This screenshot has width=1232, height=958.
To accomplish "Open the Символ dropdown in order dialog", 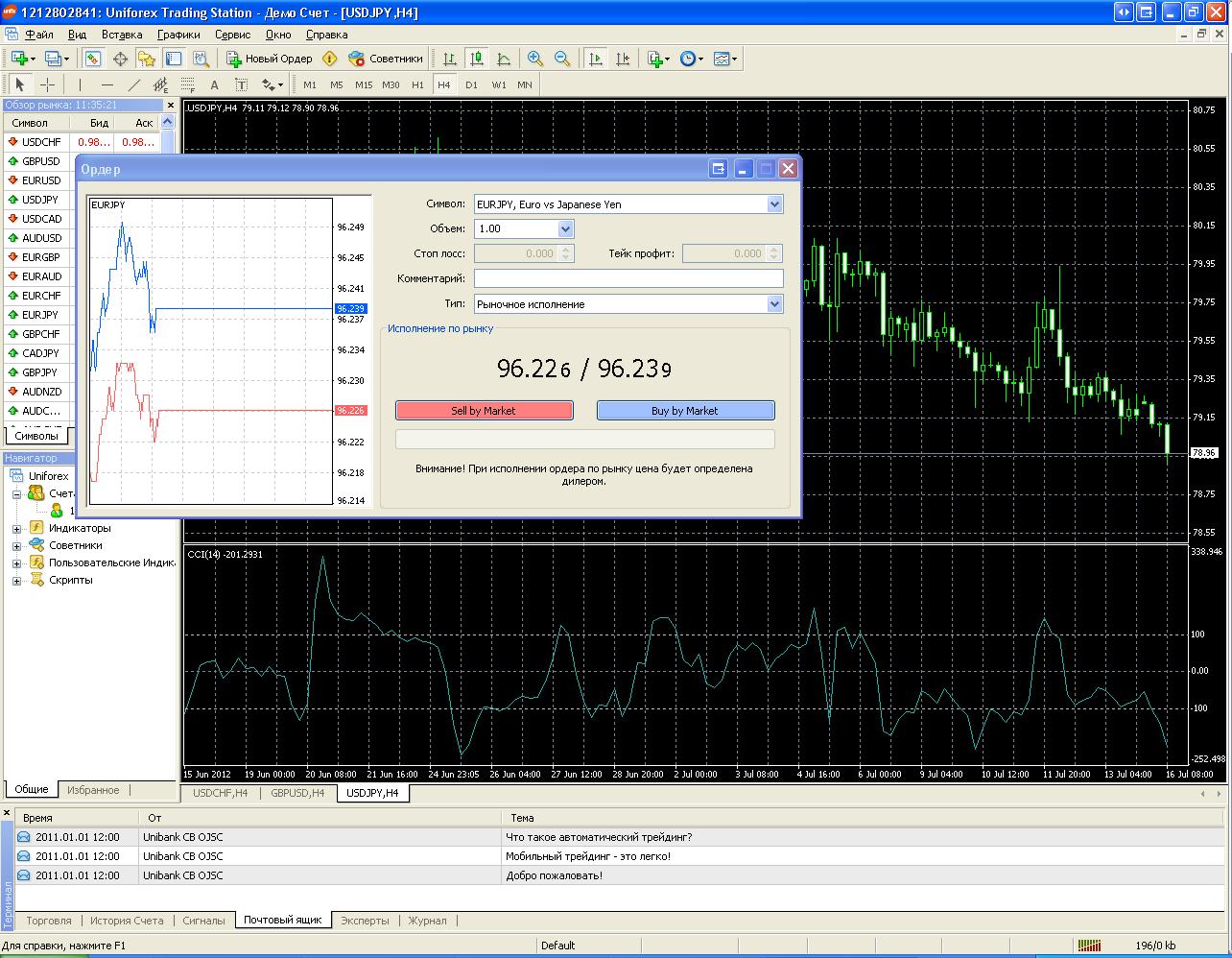I will [775, 204].
